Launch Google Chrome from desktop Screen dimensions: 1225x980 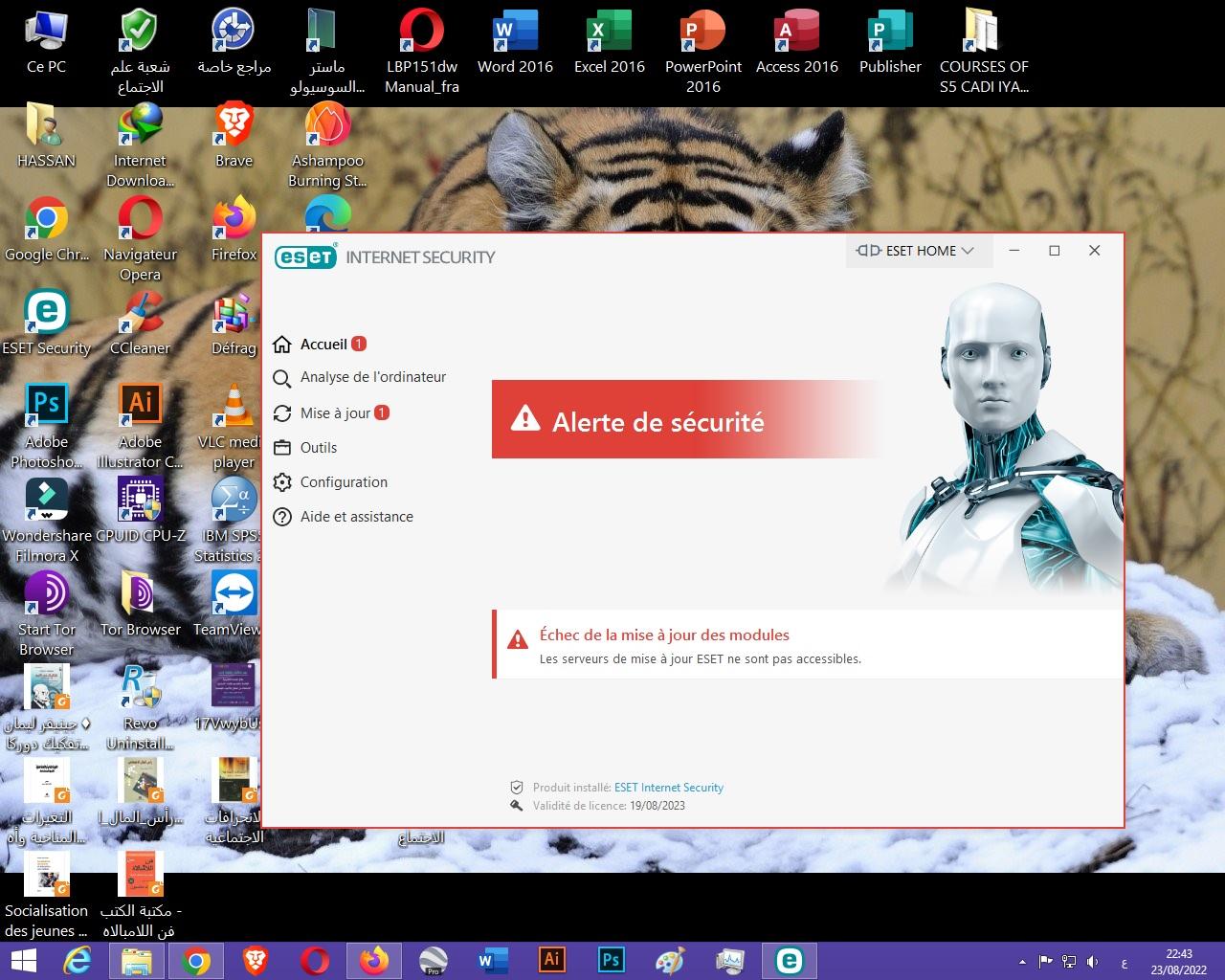coord(46,229)
